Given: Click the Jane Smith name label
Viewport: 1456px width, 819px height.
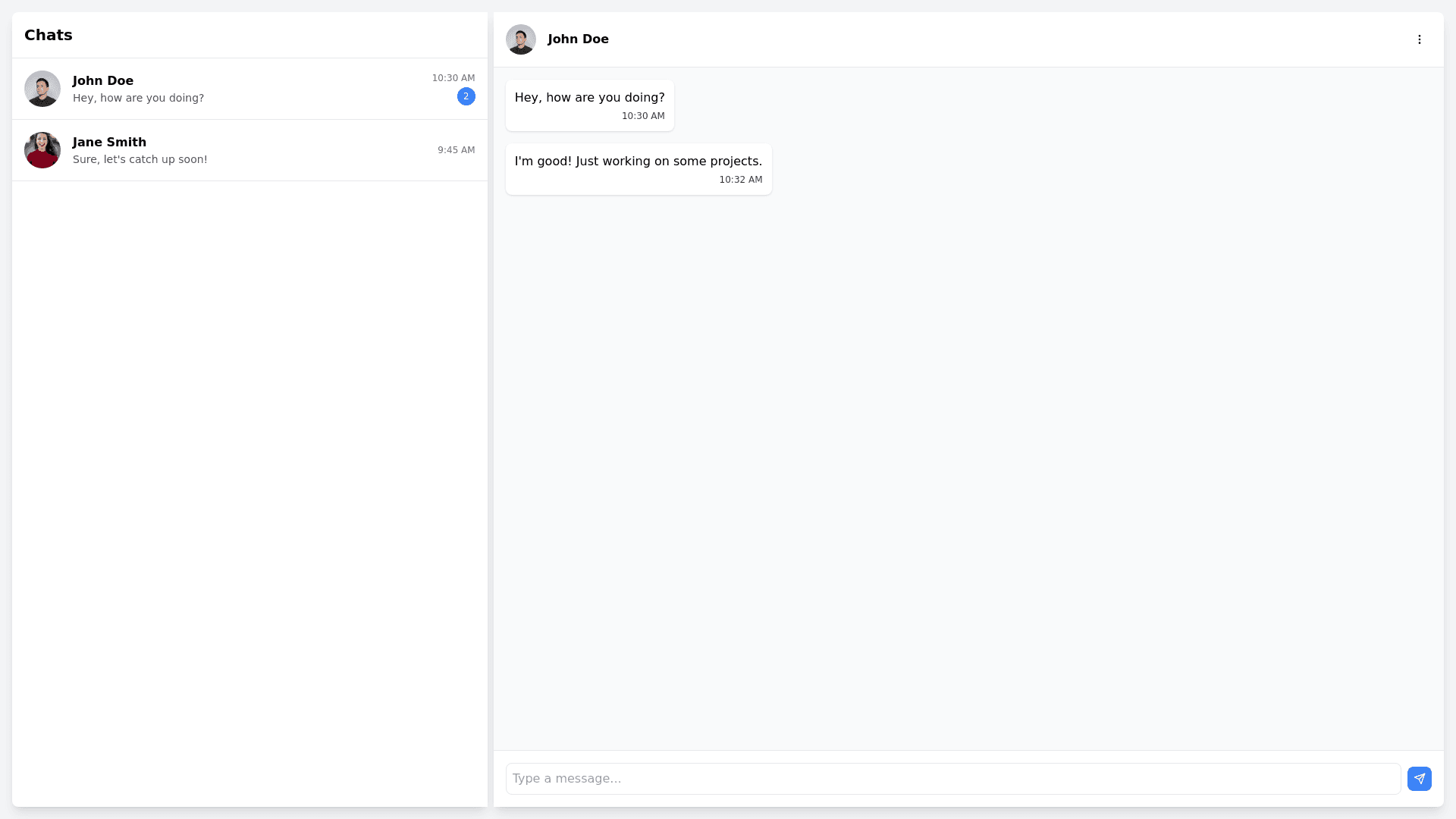Looking at the screenshot, I should (x=109, y=142).
